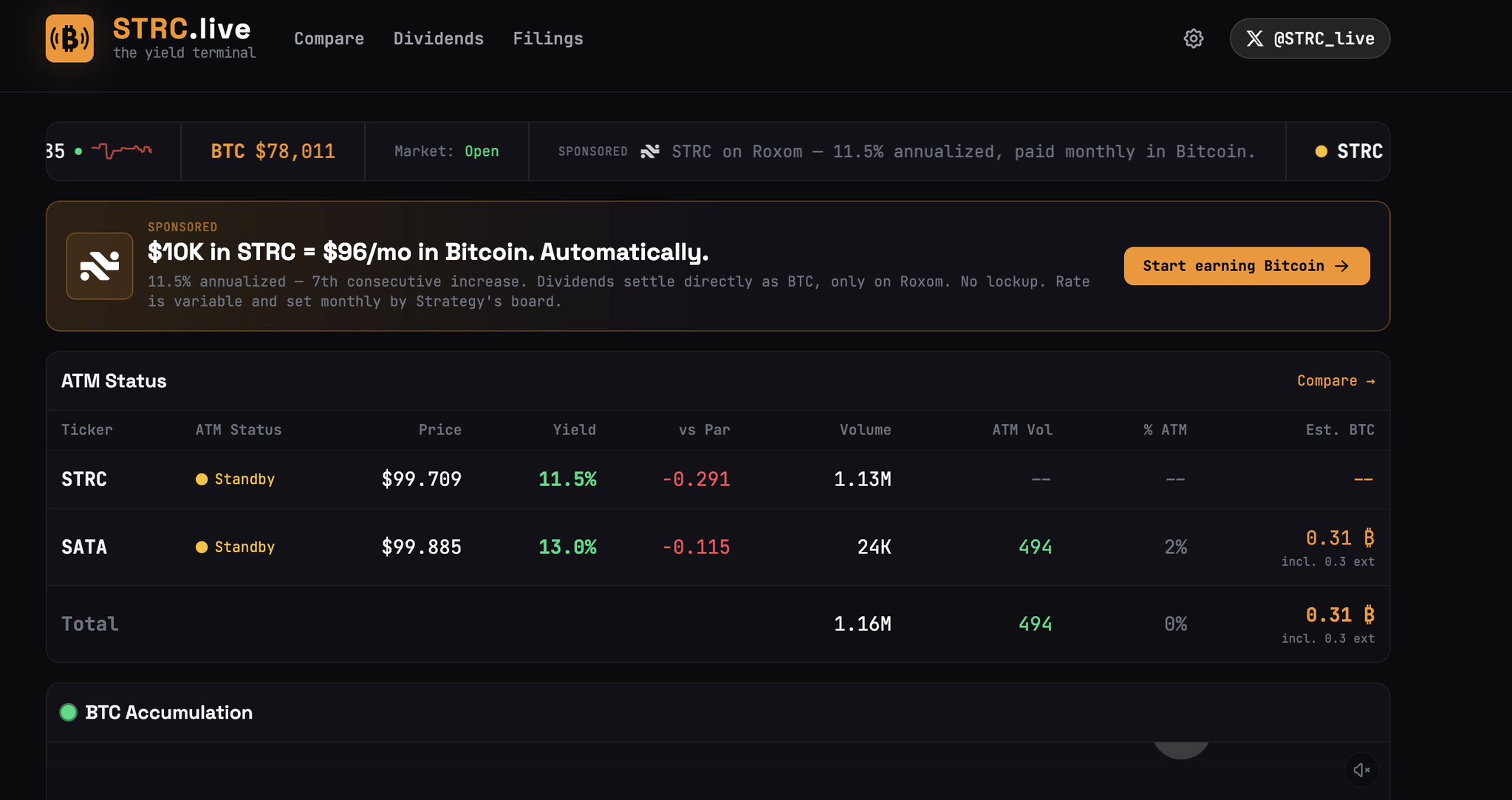Go to the Filings page
Image resolution: width=1512 pixels, height=800 pixels.
click(548, 38)
